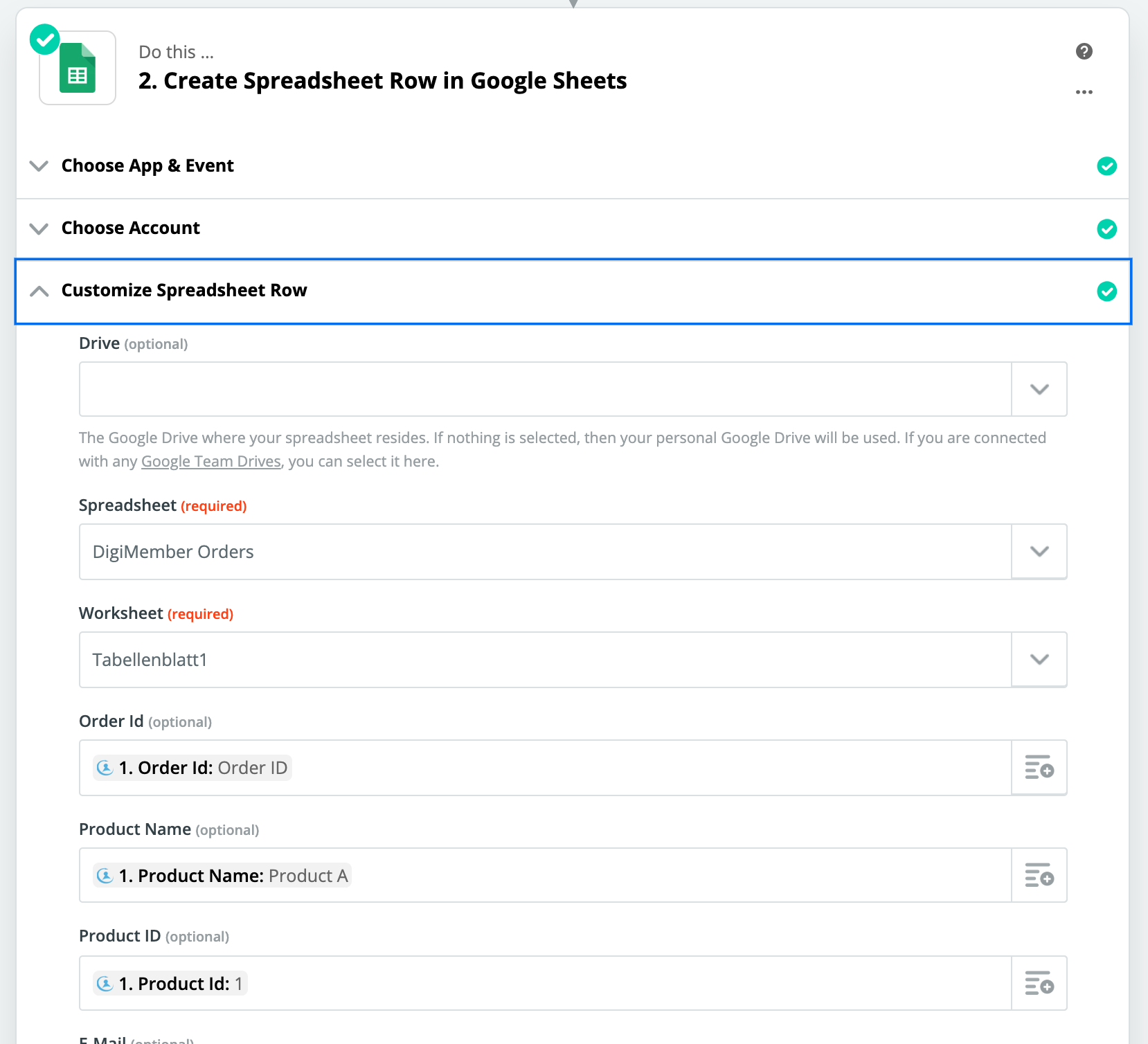Open the help question mark icon
The width and height of the screenshot is (1148, 1044).
coord(1084,51)
